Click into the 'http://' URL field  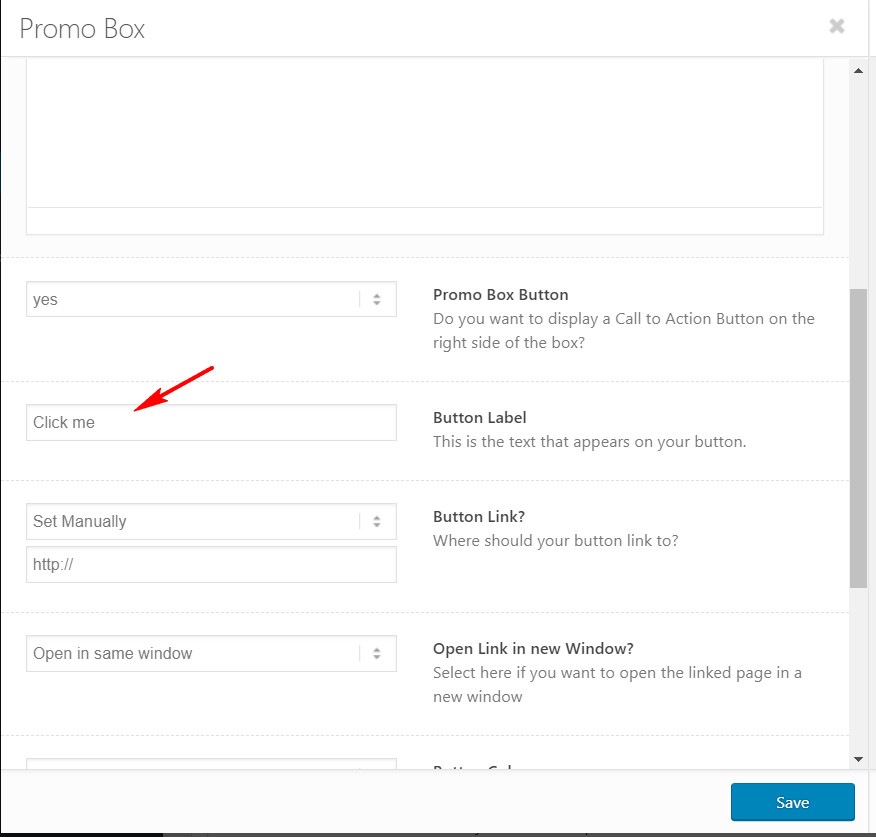[211, 564]
